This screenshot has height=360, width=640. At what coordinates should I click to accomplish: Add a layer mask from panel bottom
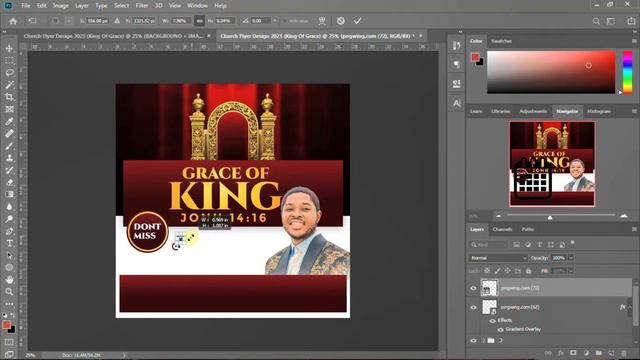point(573,353)
